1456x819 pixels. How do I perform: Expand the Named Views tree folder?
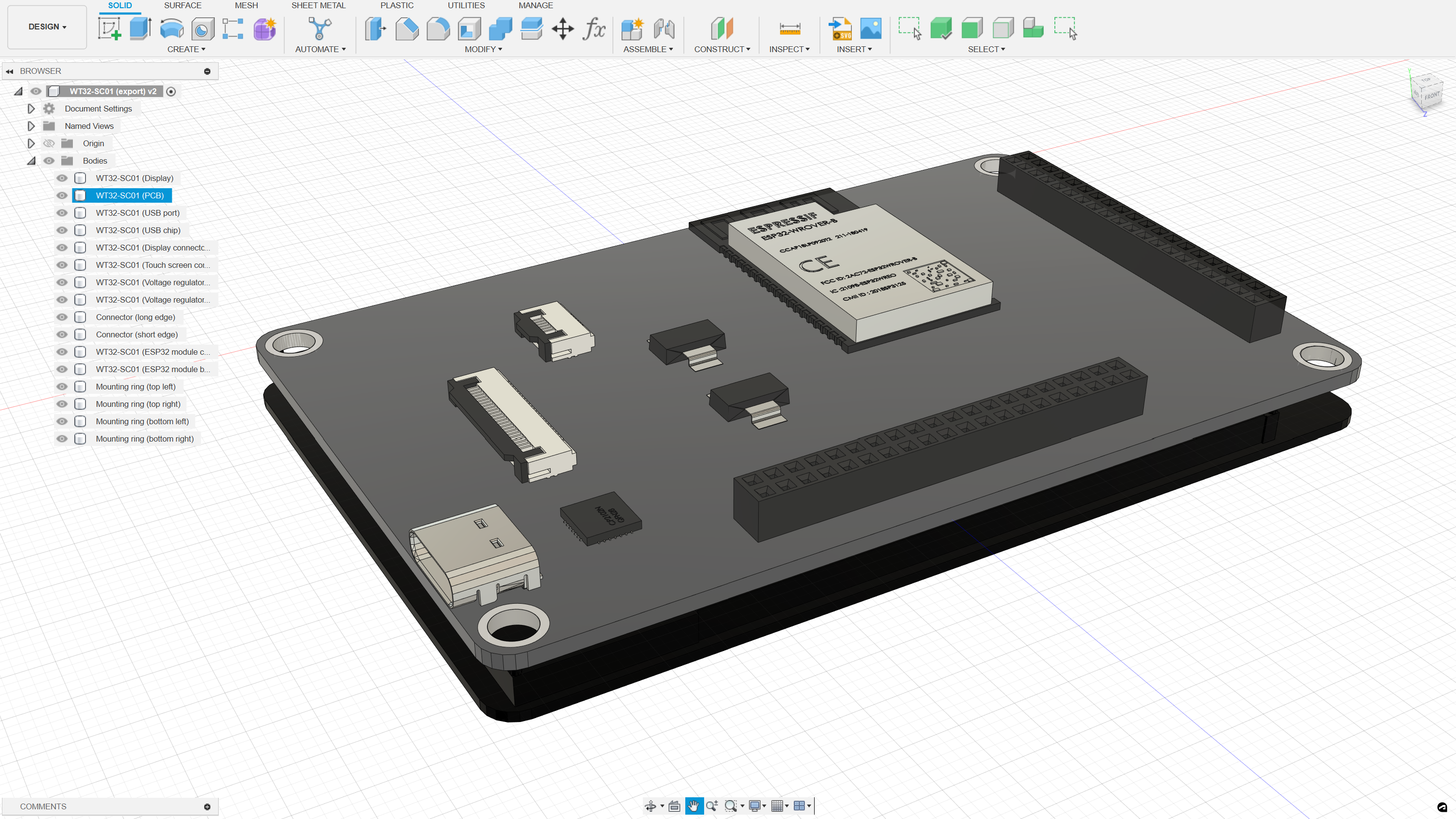[31, 125]
